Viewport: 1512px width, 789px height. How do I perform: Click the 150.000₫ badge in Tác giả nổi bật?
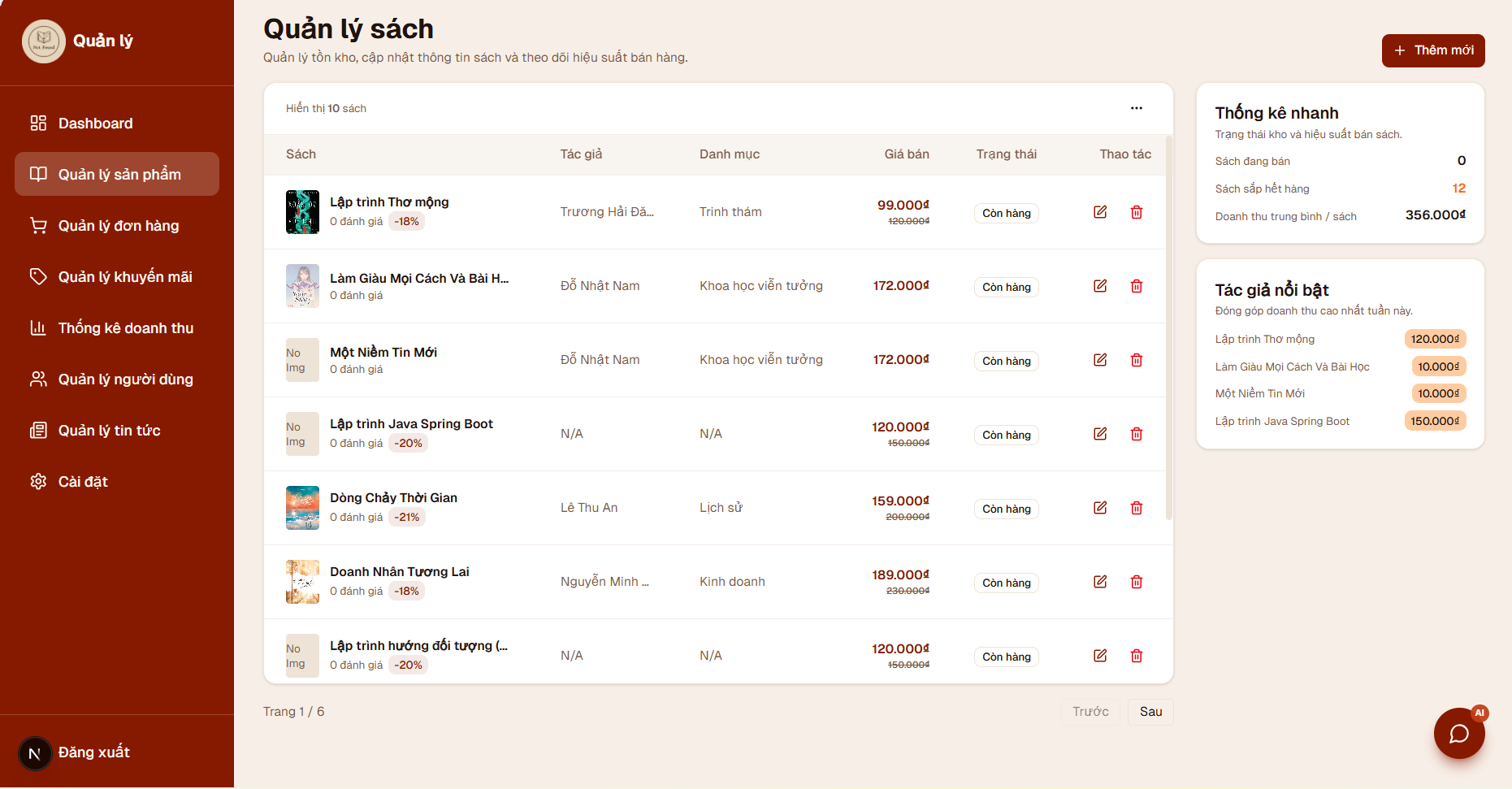click(1435, 421)
